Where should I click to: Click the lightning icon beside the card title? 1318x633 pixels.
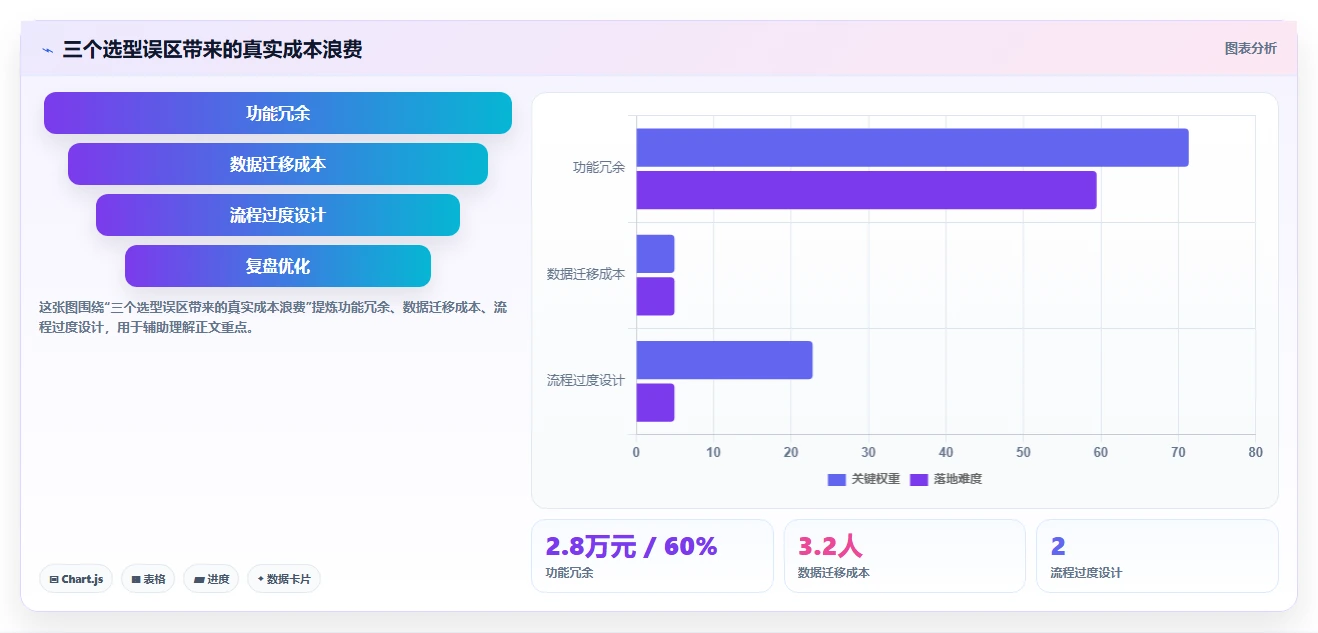pyautogui.click(x=47, y=50)
